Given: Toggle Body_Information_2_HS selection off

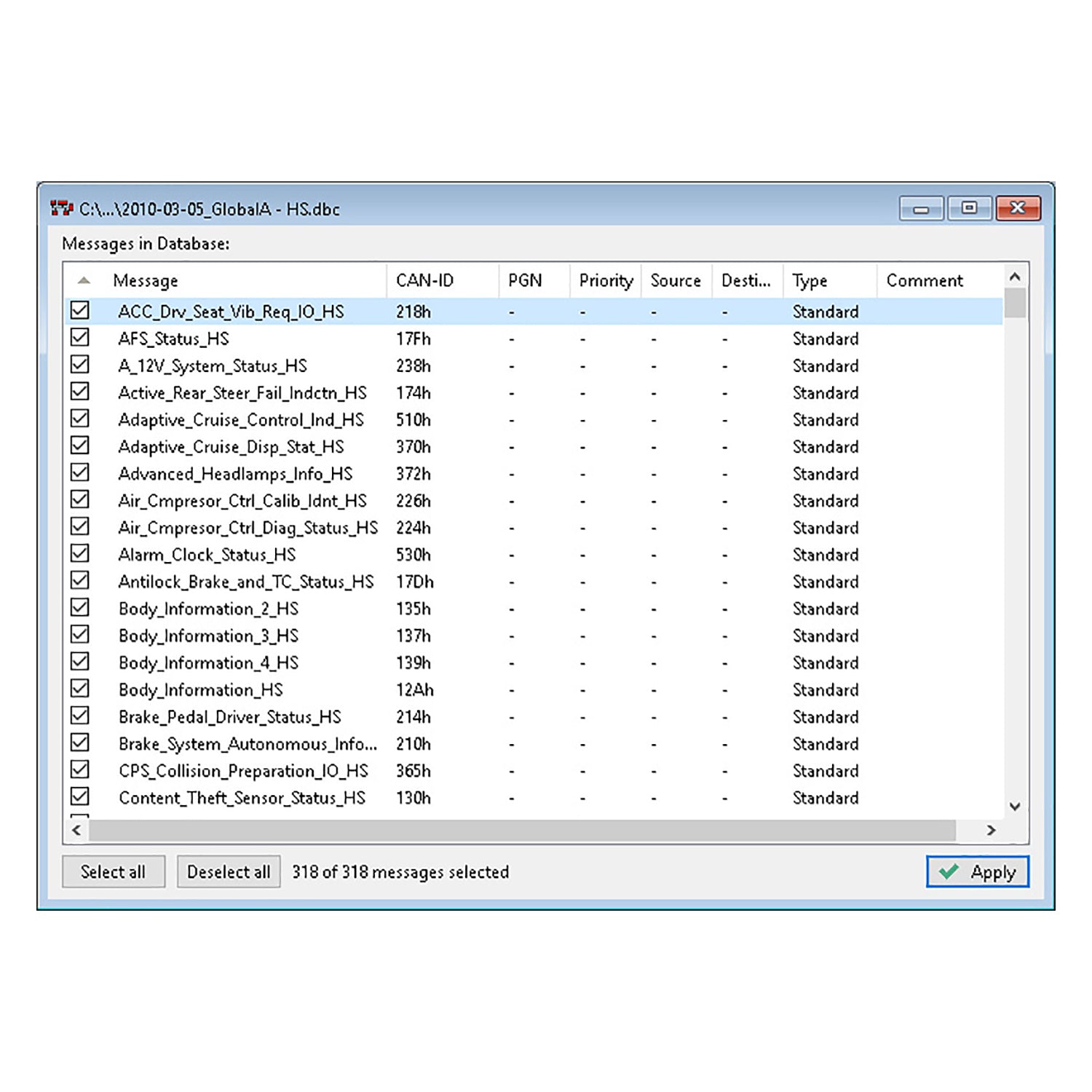Looking at the screenshot, I should (x=82, y=609).
